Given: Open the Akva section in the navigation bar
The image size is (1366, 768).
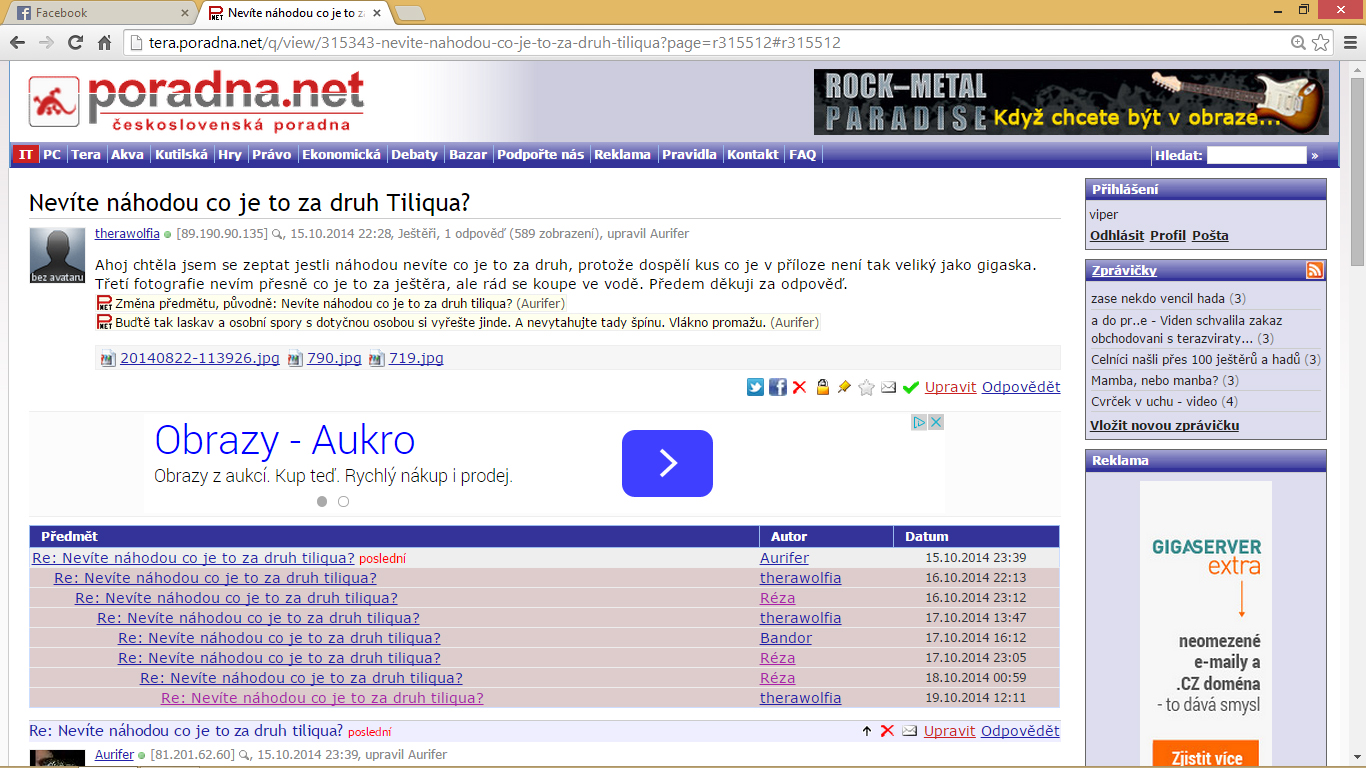Looking at the screenshot, I should tap(127, 155).
